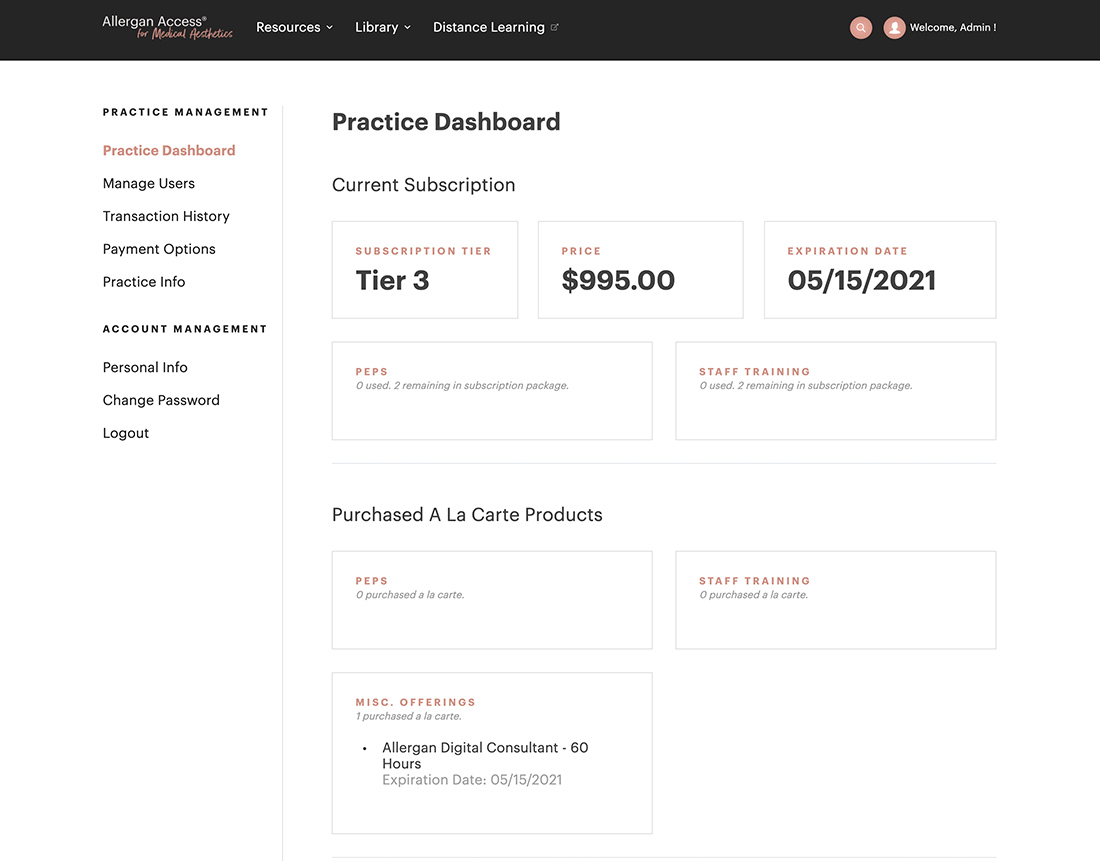The width and height of the screenshot is (1100, 861).
Task: Open Payment Options
Action: tap(159, 249)
